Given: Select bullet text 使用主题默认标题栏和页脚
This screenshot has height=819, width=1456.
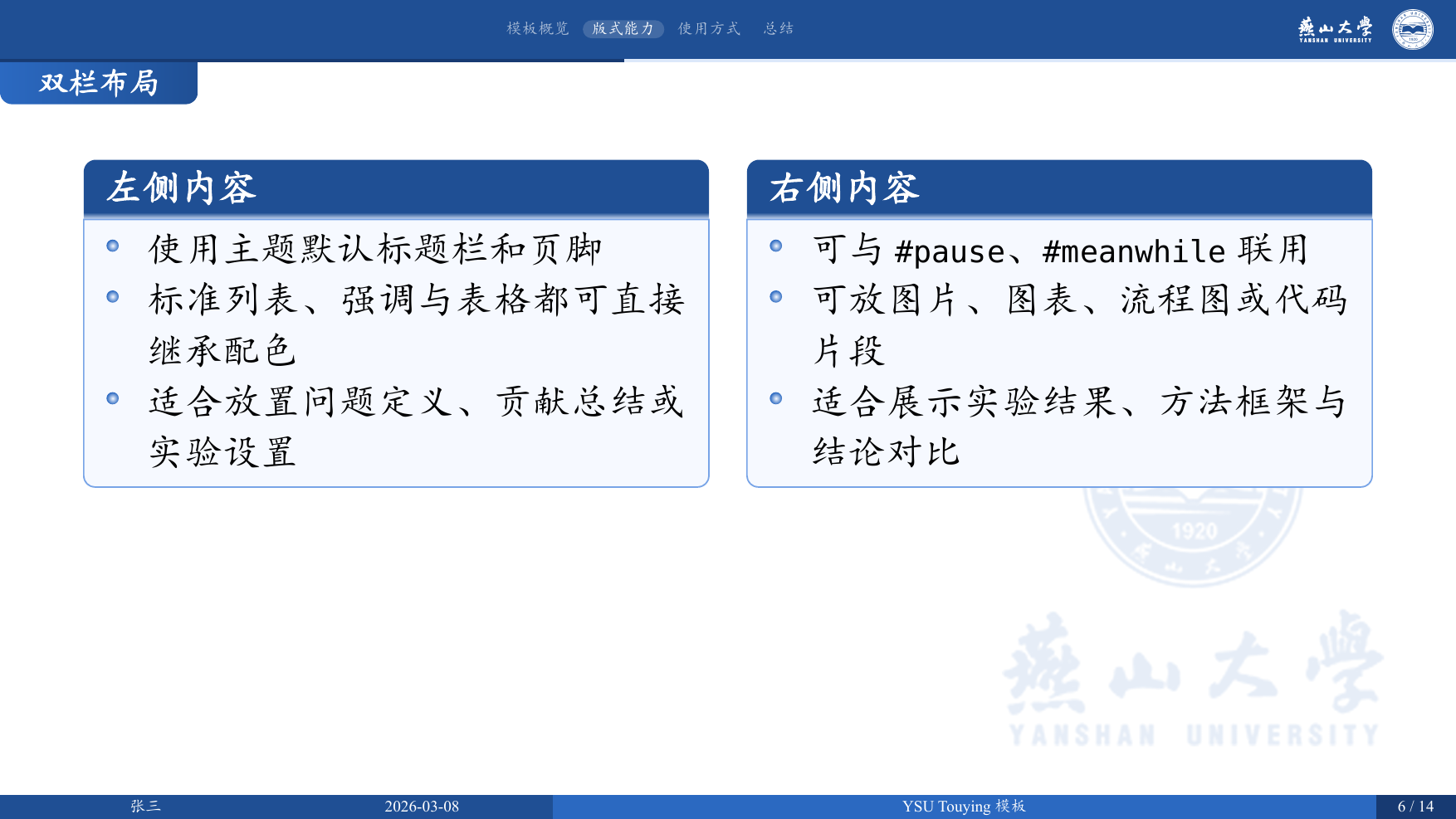Looking at the screenshot, I should point(375,249).
